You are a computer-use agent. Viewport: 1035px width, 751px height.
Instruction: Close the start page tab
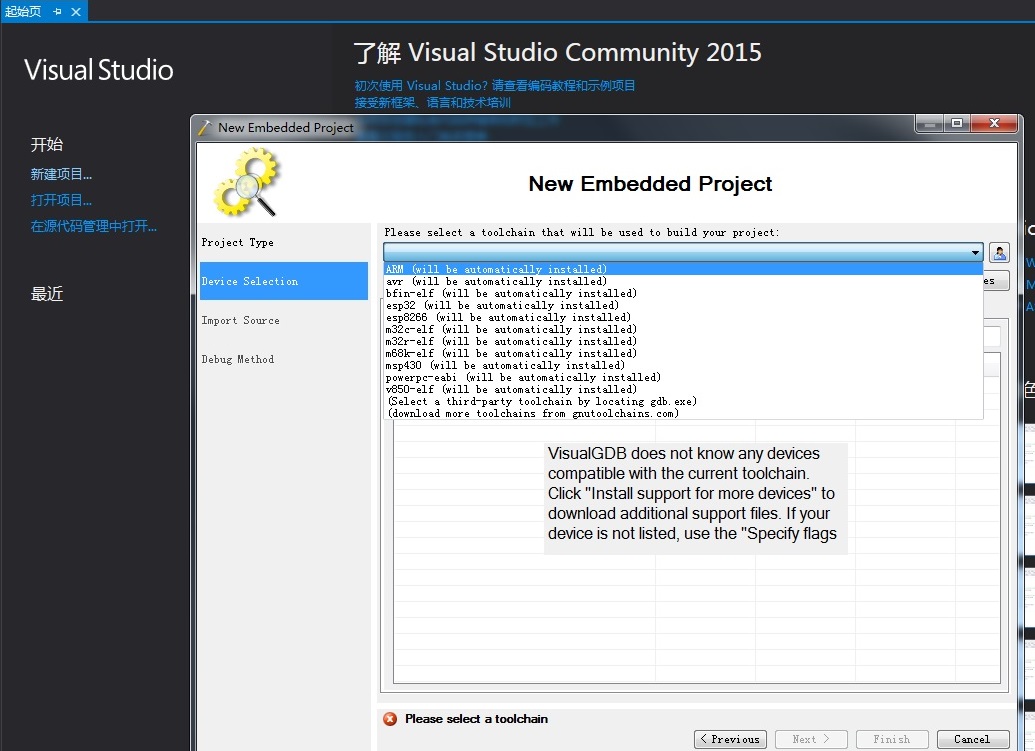pyautogui.click(x=76, y=12)
